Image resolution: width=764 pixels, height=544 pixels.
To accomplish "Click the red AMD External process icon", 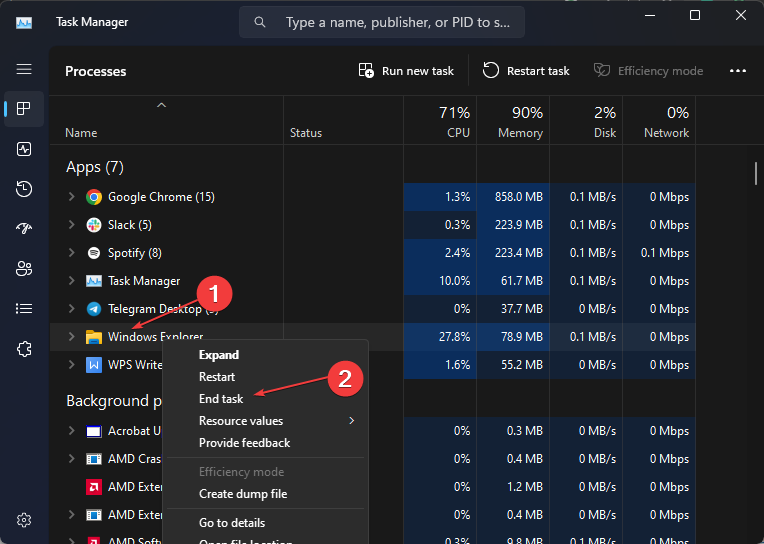I will (94, 486).
